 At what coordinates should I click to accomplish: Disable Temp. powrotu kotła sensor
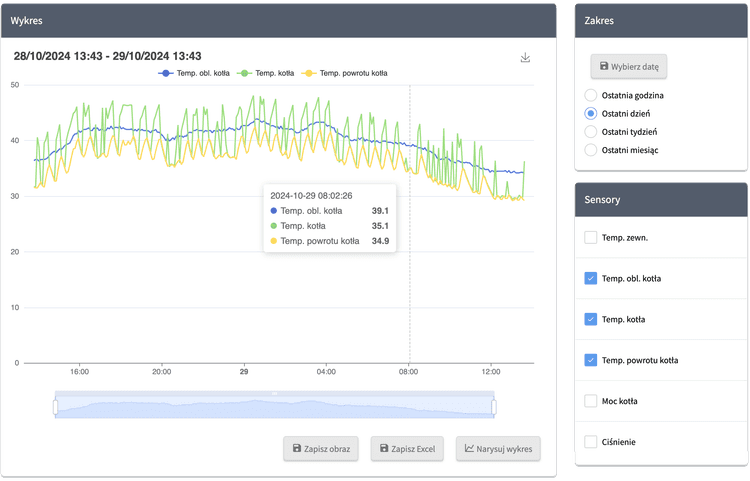(591, 360)
